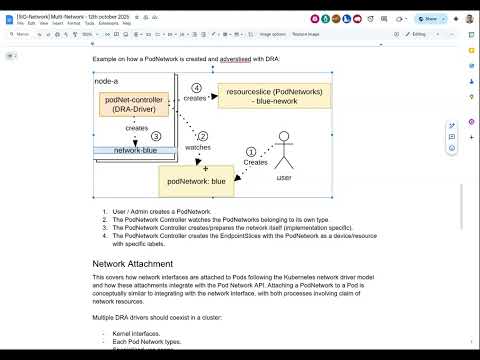Open the zoom level dropdown
Screen dimensions: 480x360
pyautogui.click(x=91, y=34)
